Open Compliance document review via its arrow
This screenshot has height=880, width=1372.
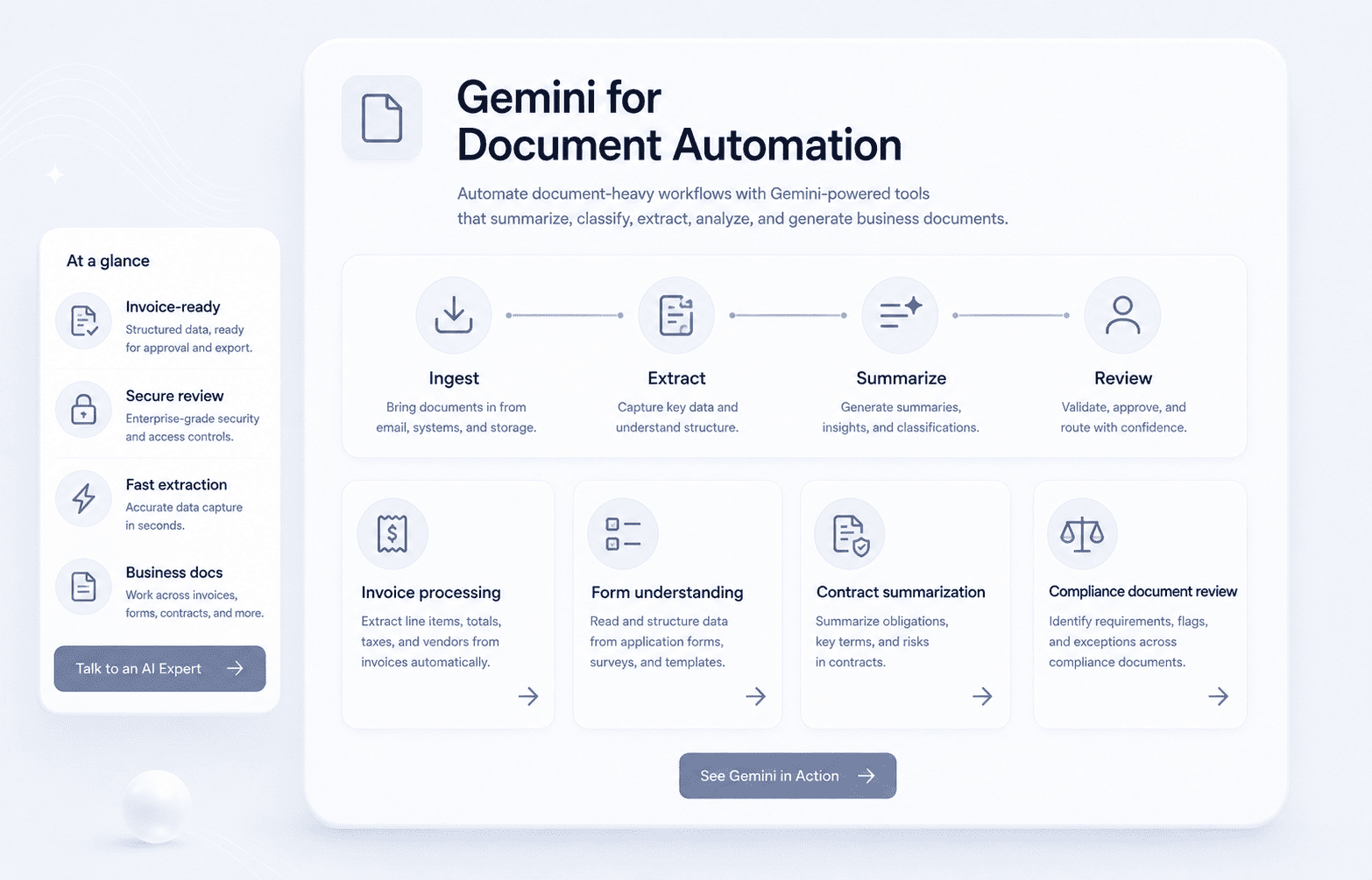pyautogui.click(x=1219, y=696)
